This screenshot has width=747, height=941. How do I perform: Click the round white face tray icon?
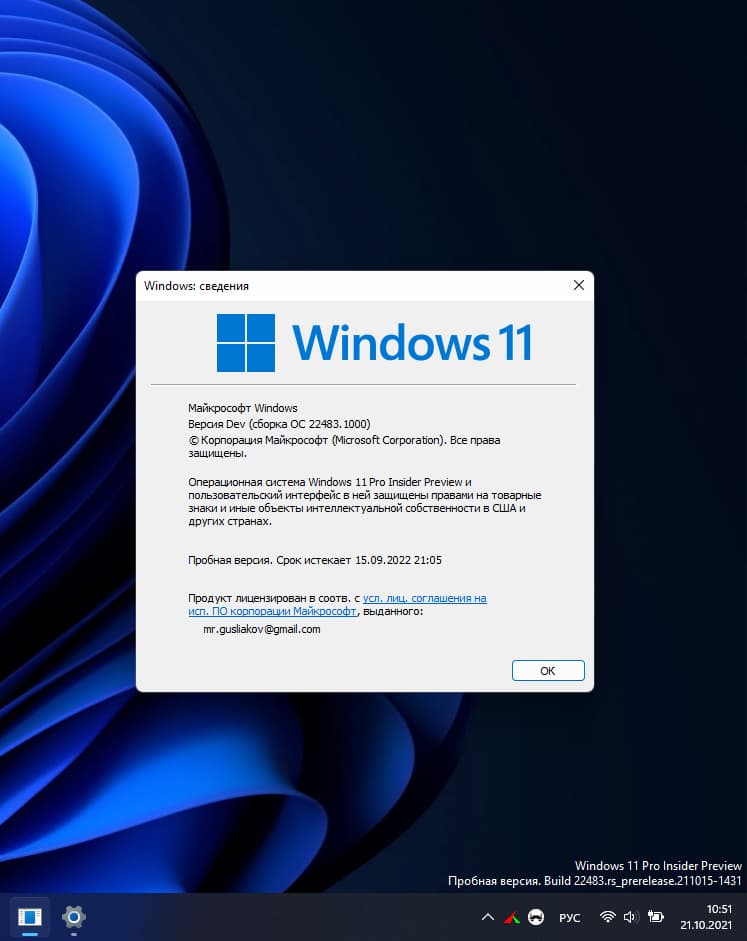(536, 917)
